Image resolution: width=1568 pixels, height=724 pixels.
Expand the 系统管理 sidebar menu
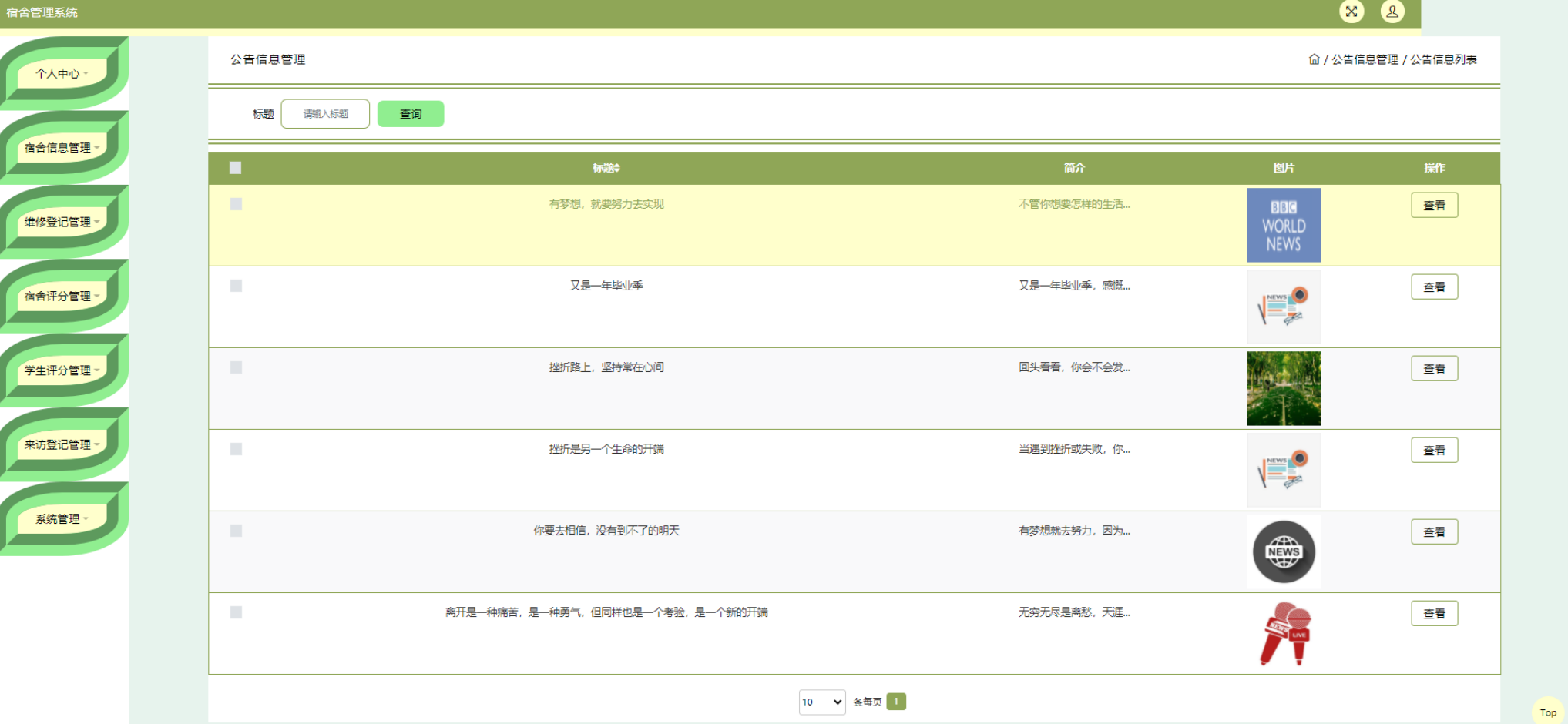(62, 519)
